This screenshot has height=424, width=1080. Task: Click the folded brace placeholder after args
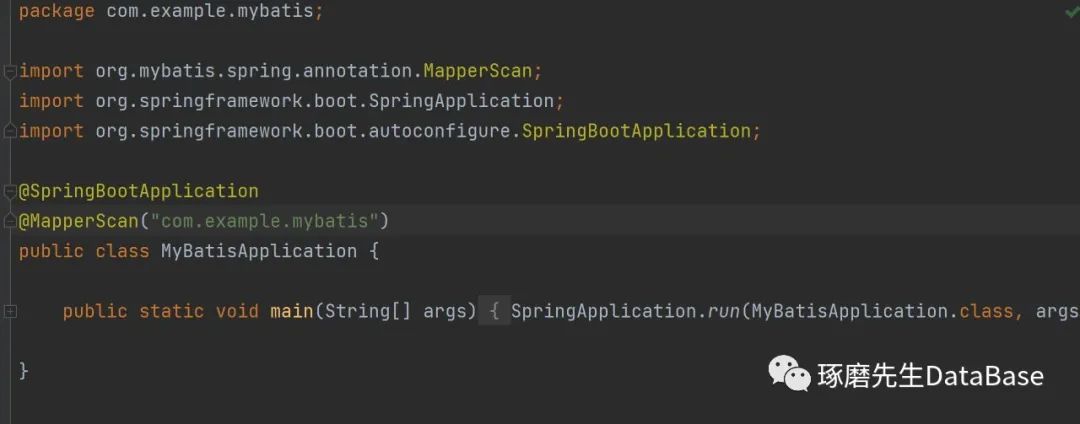[494, 311]
